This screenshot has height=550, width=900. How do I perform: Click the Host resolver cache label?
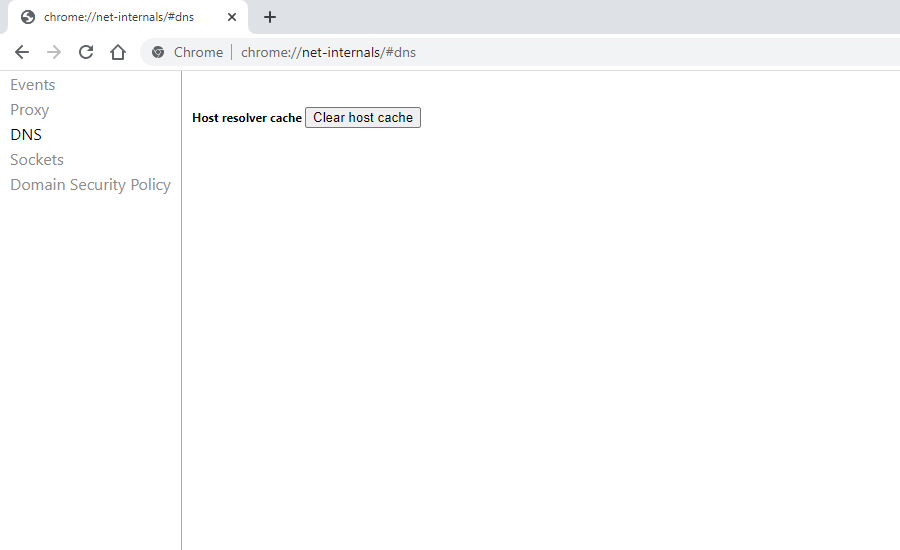(x=246, y=118)
